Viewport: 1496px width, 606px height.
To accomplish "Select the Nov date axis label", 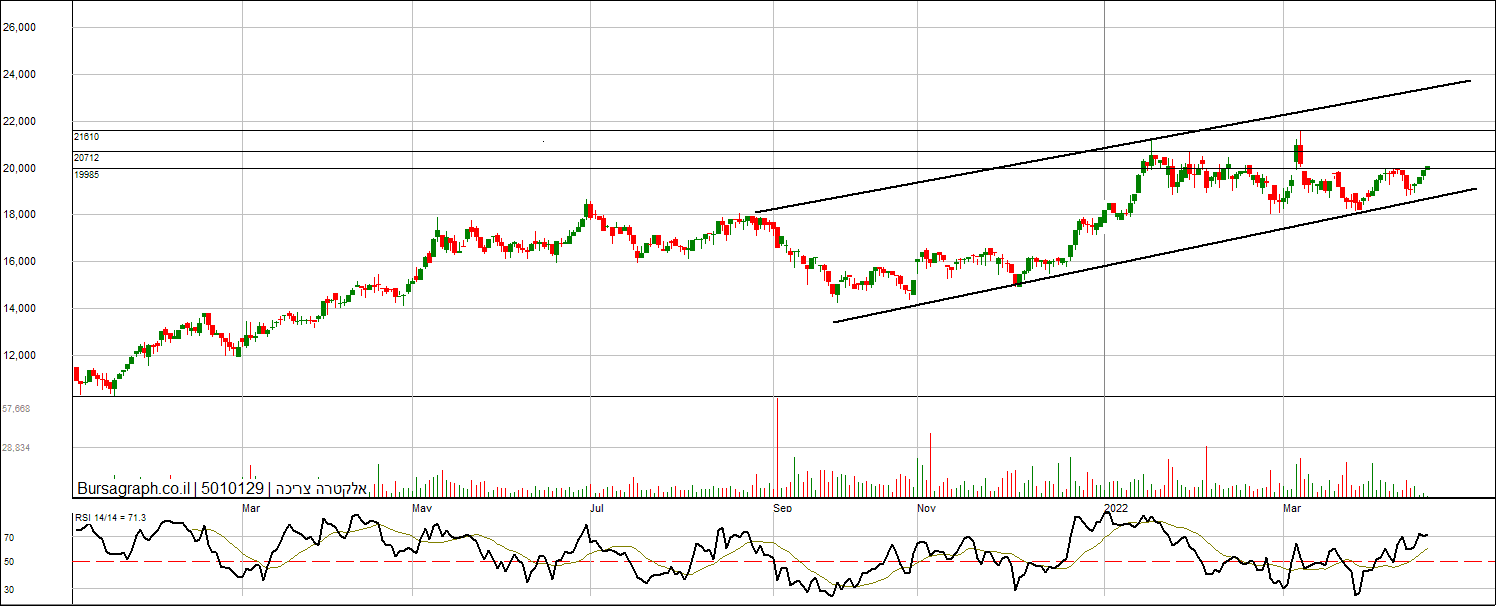I will pos(926,508).
